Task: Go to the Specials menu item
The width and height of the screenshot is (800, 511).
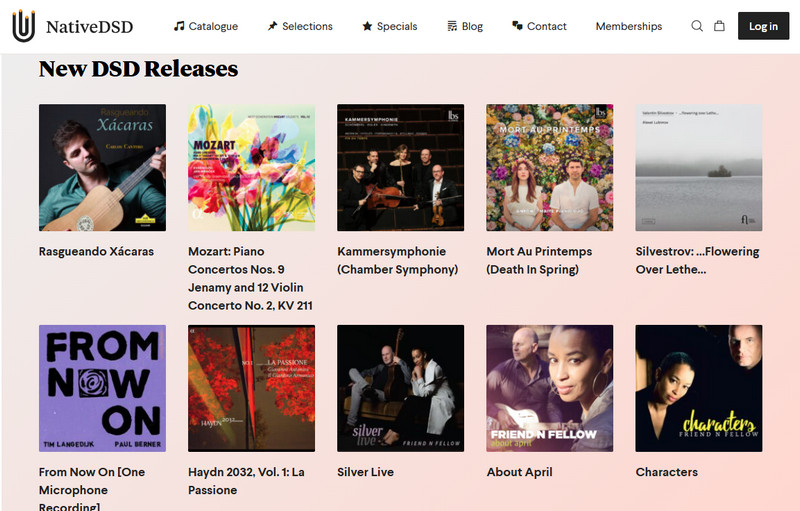Action: (389, 26)
